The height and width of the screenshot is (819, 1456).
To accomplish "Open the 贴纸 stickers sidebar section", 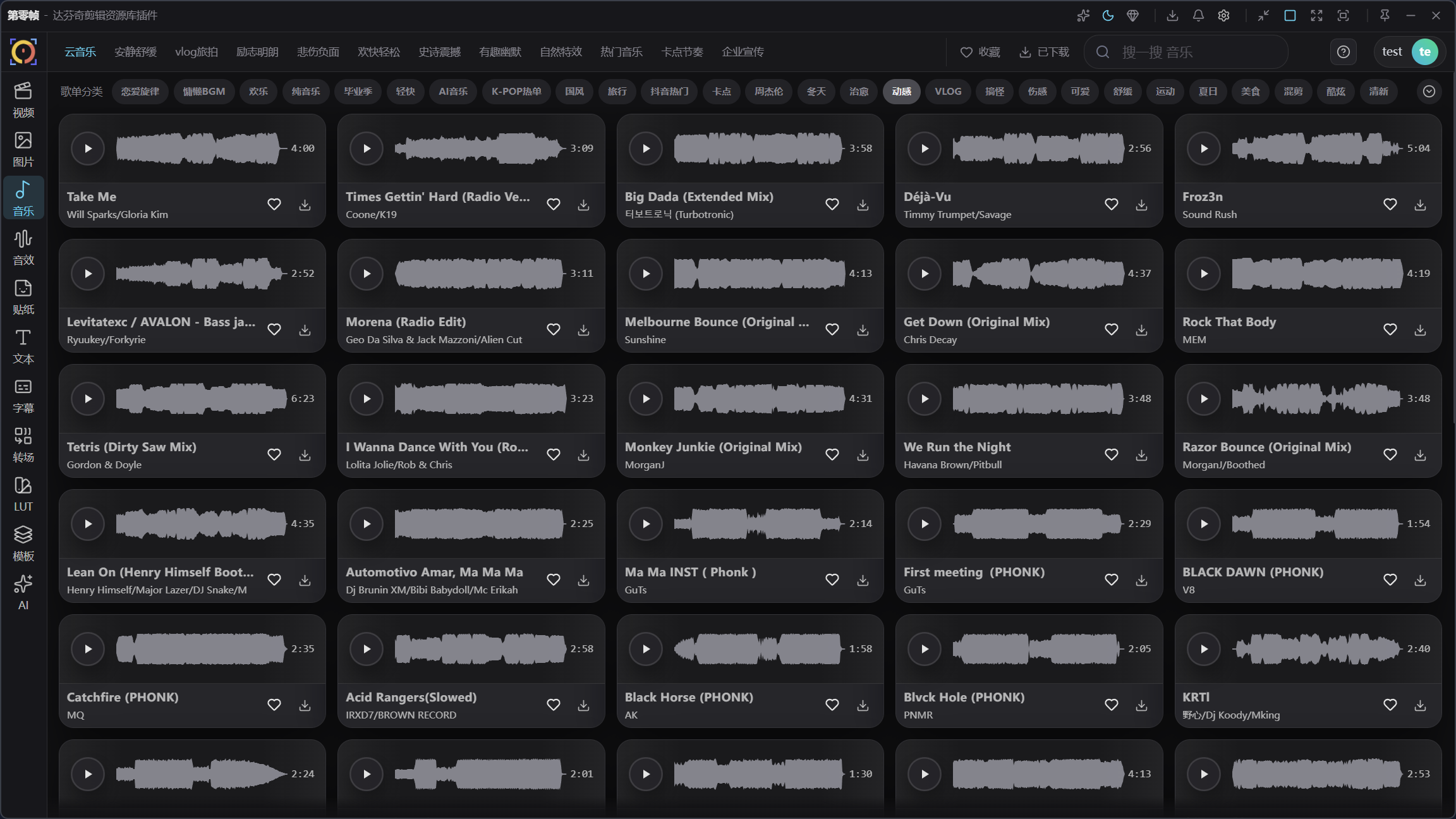I will 23,296.
